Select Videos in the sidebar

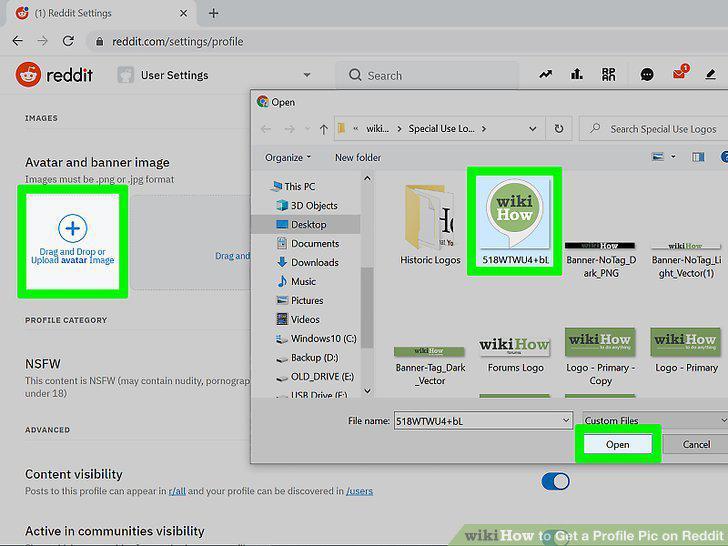coord(298,319)
